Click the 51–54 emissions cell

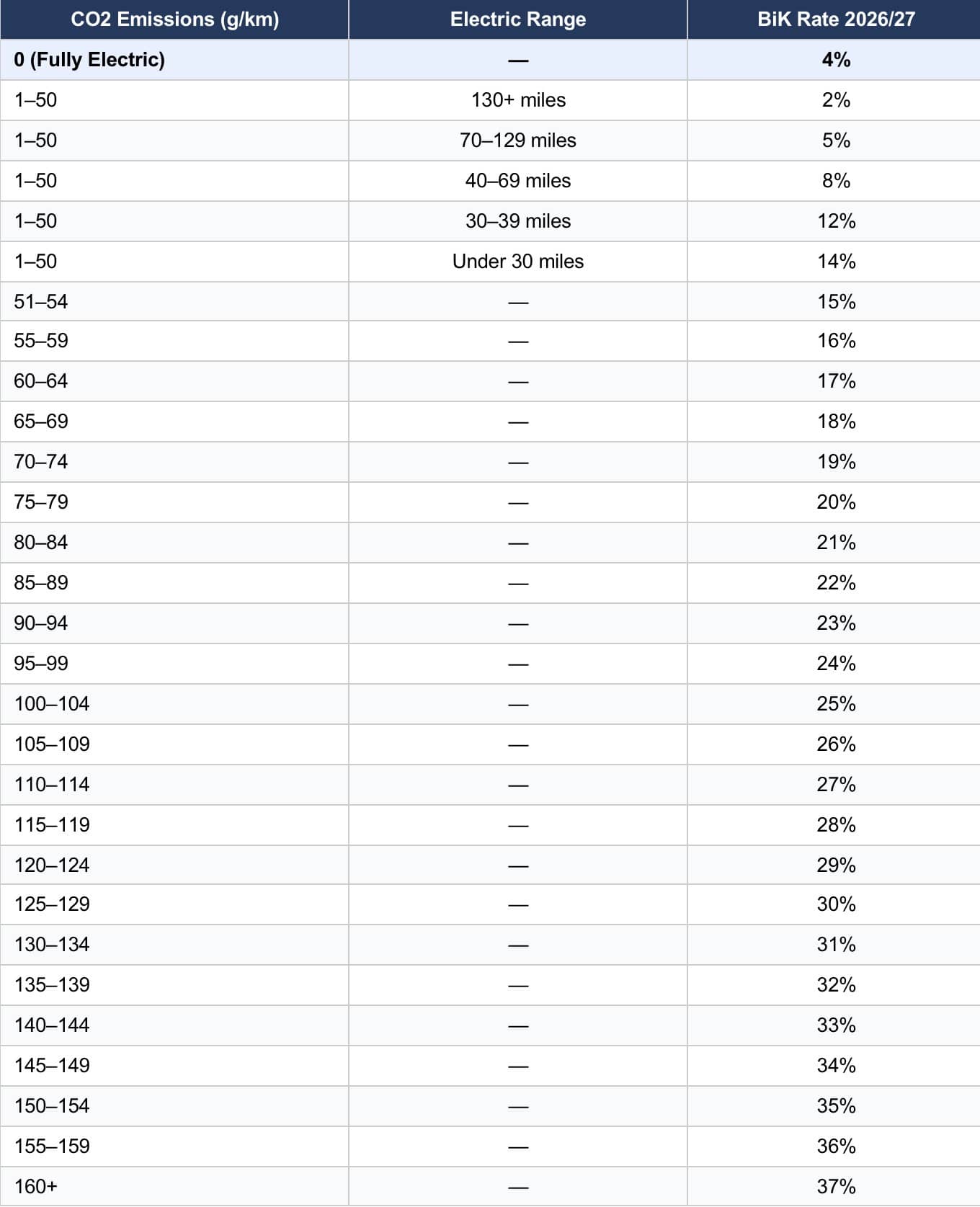(41, 302)
